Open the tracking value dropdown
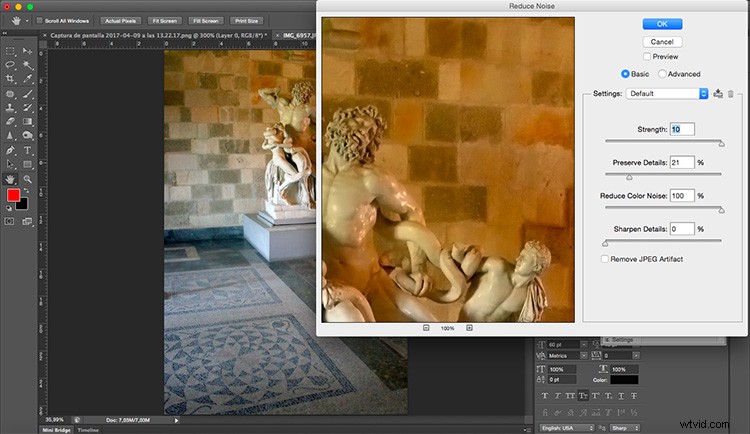The image size is (750, 434). pos(636,356)
